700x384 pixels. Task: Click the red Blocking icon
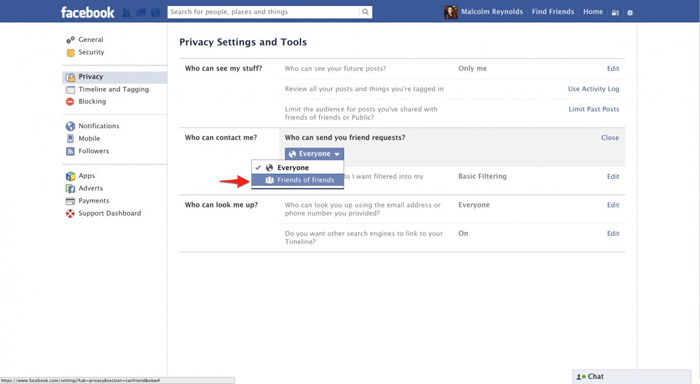pos(70,102)
